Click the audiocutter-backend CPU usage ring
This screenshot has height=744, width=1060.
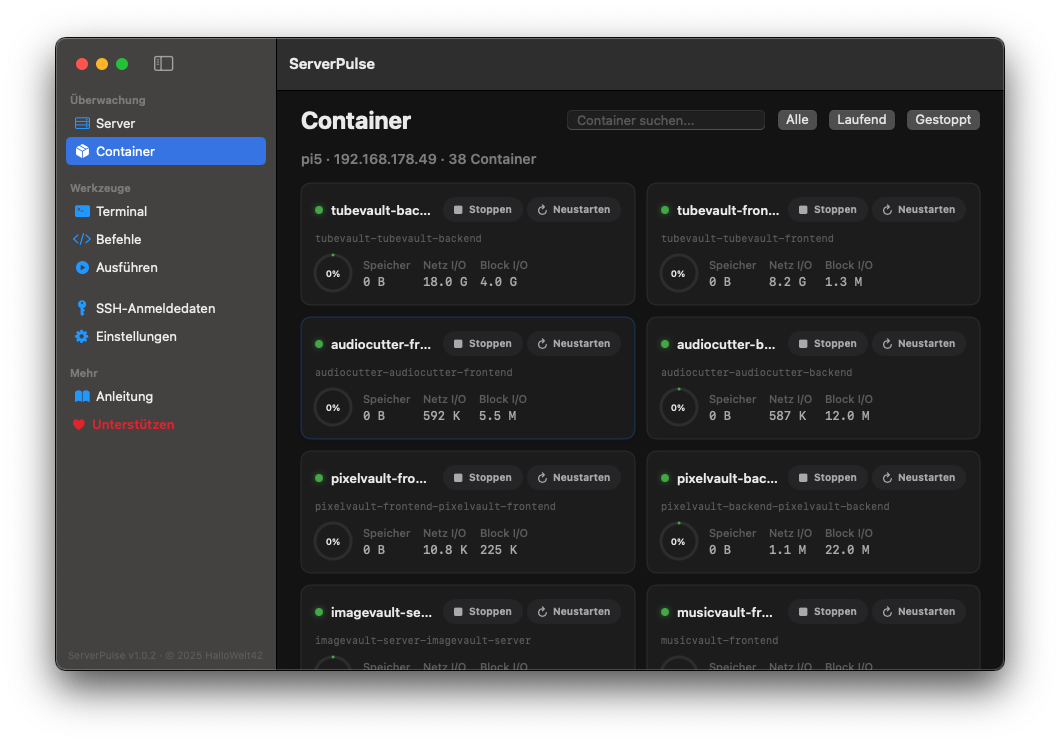pos(679,407)
